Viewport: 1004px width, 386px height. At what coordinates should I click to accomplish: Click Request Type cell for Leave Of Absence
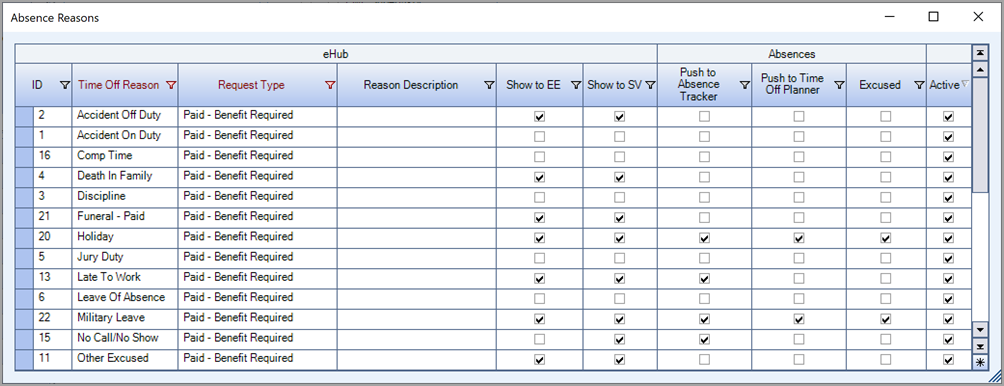click(x=257, y=298)
